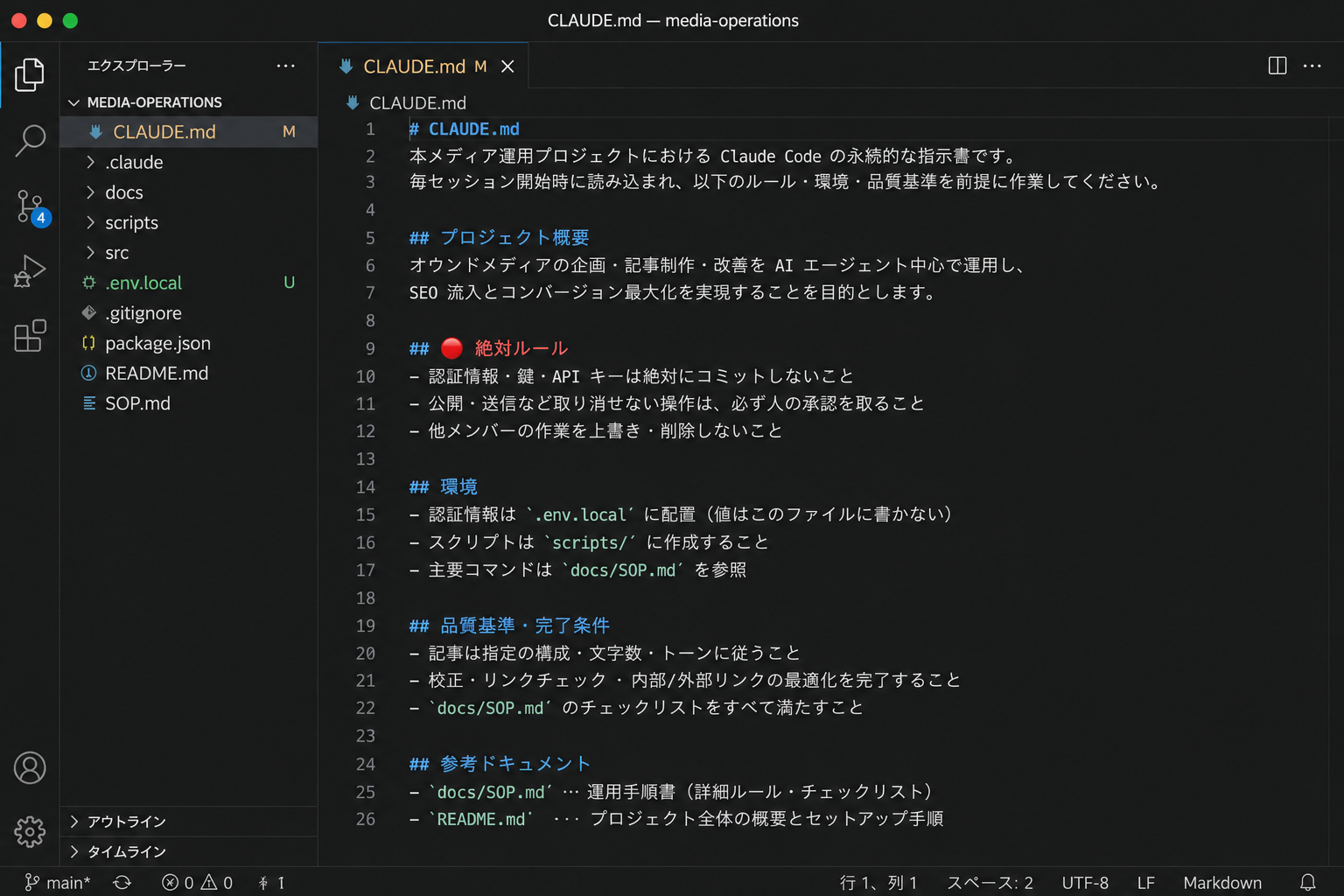Click U status badge beside .env.local

[289, 283]
